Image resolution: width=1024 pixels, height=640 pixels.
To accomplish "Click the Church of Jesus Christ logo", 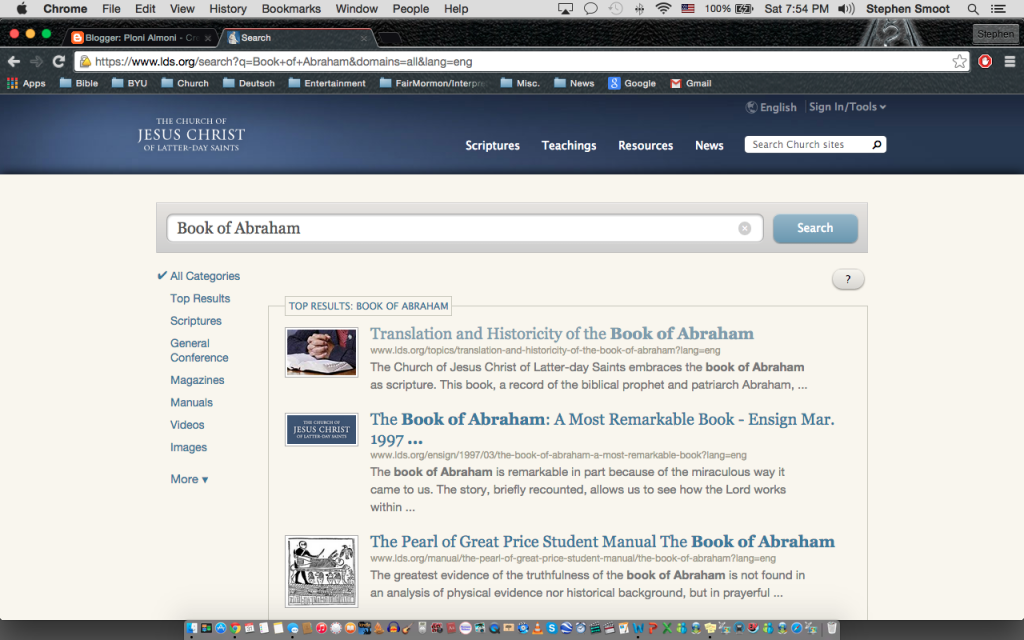I will (x=191, y=135).
